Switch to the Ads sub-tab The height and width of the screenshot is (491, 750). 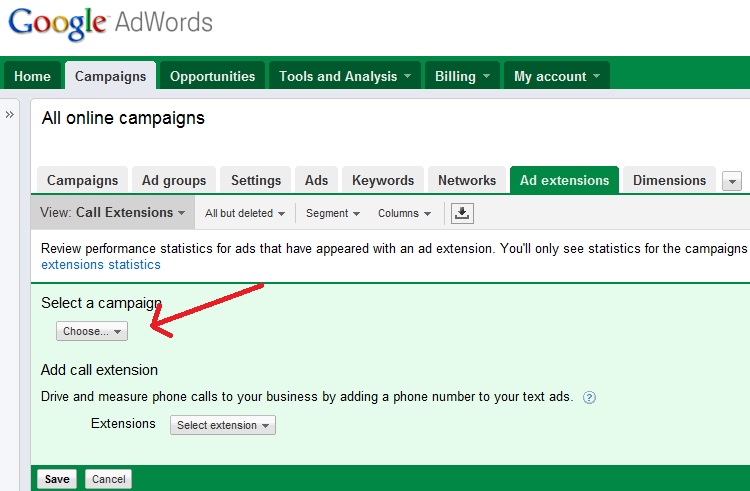tap(316, 180)
